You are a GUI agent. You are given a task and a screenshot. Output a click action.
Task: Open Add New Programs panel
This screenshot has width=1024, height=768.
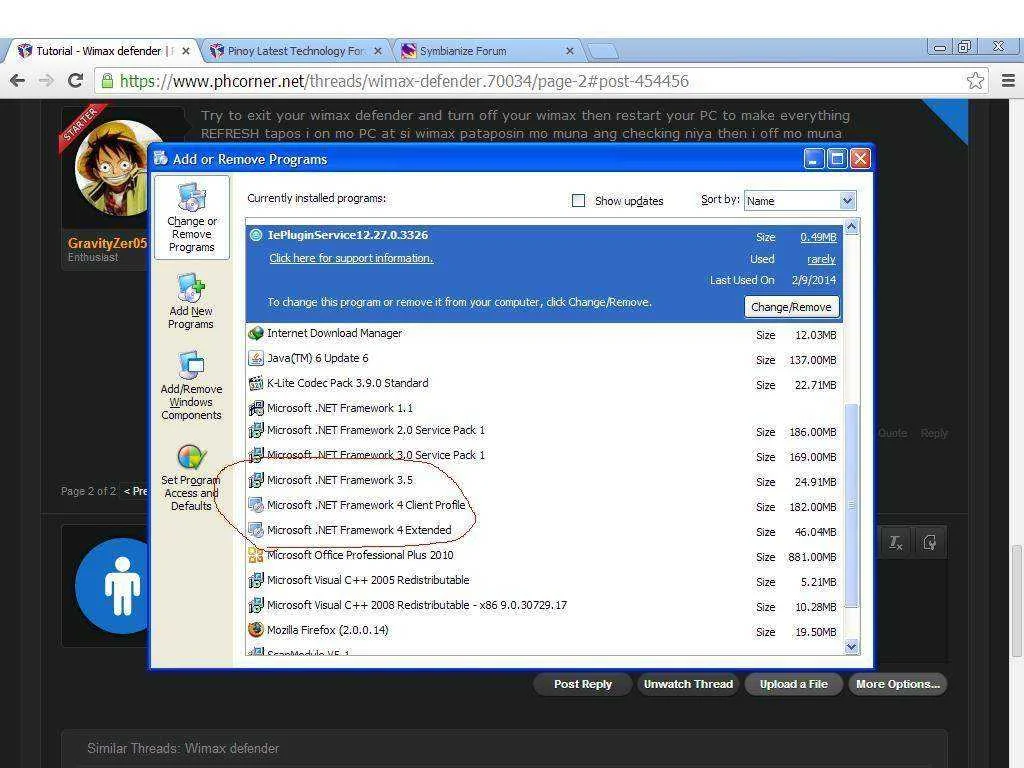(x=191, y=301)
